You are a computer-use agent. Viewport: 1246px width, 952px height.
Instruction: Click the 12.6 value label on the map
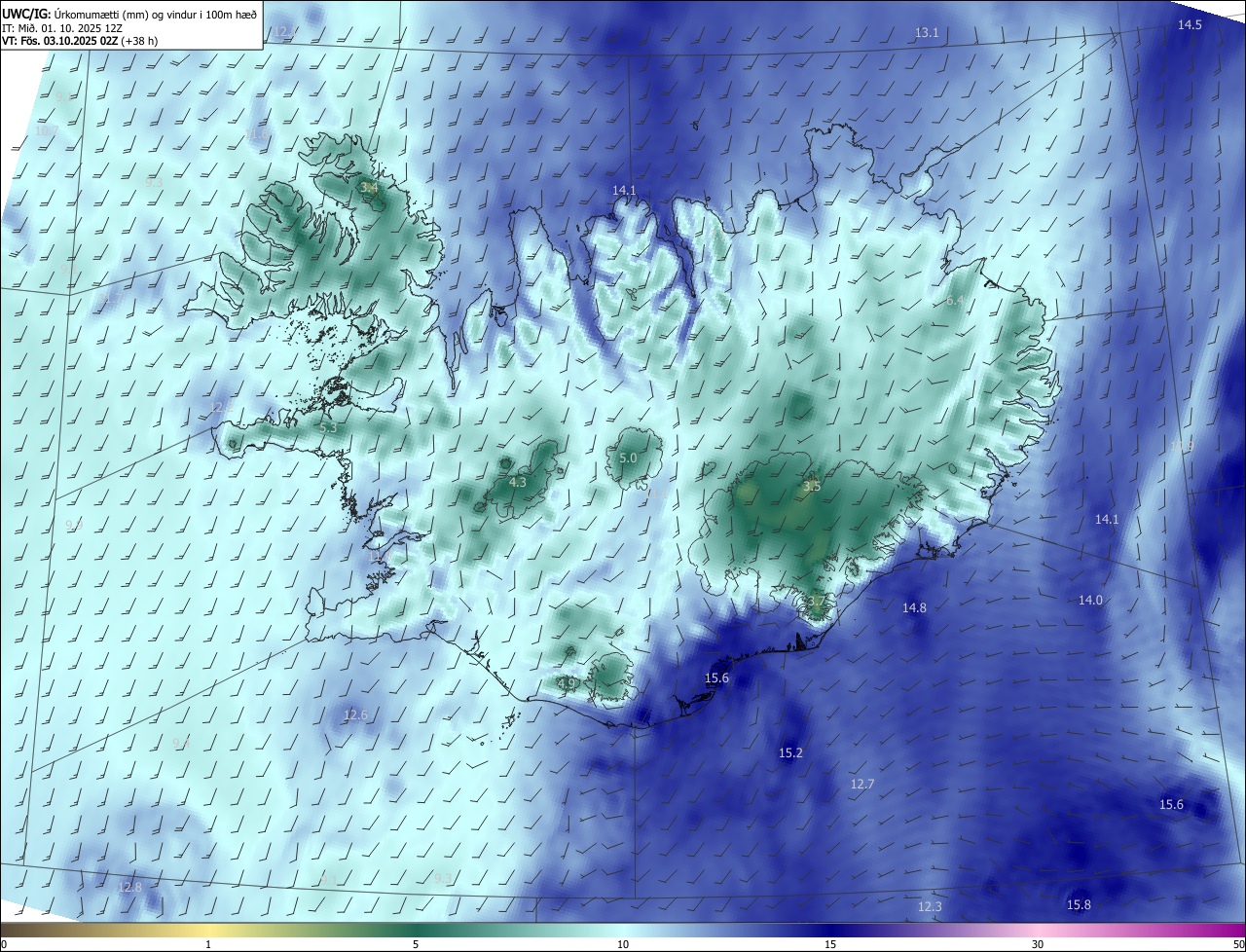(355, 714)
